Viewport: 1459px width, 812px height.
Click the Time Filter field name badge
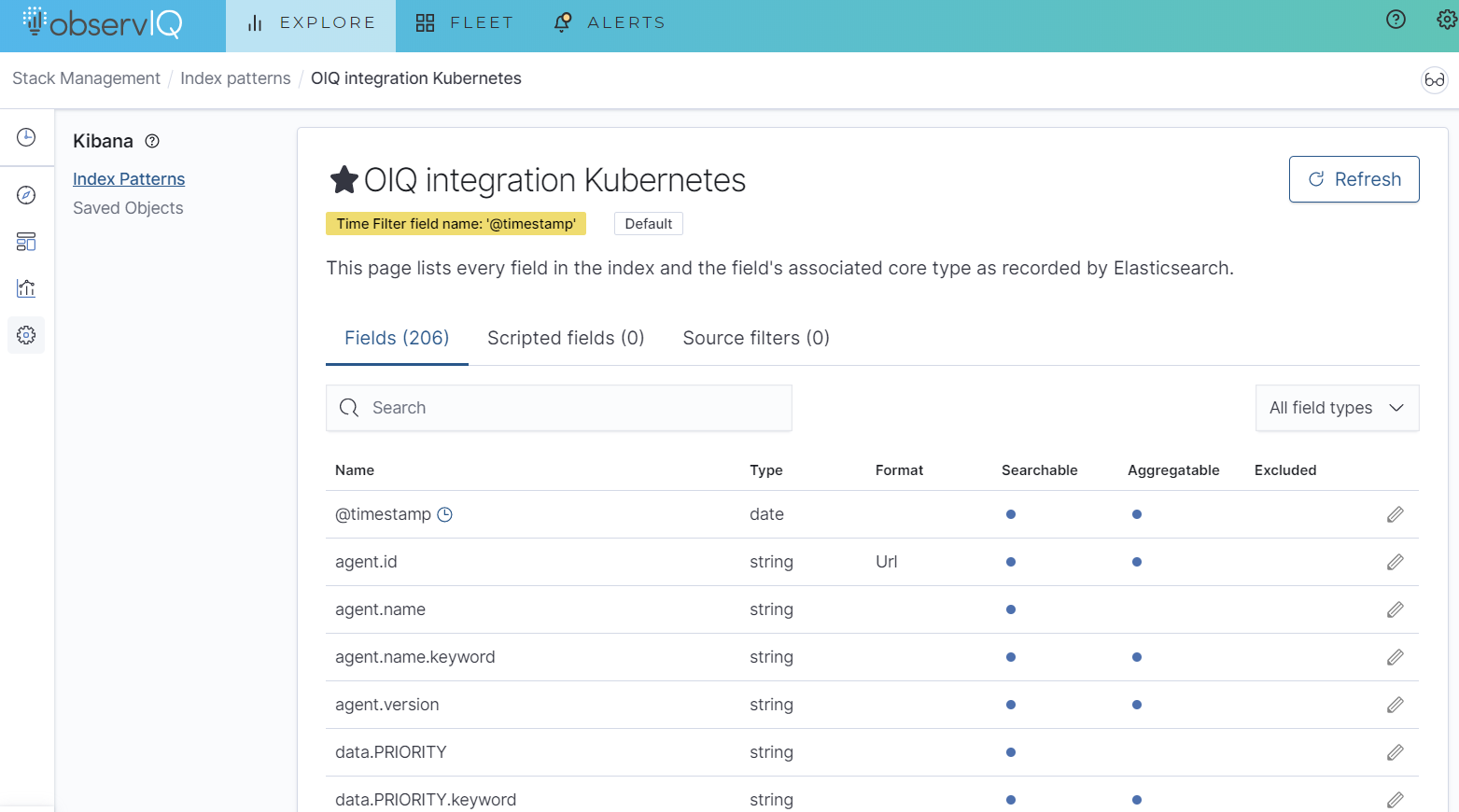click(x=456, y=224)
